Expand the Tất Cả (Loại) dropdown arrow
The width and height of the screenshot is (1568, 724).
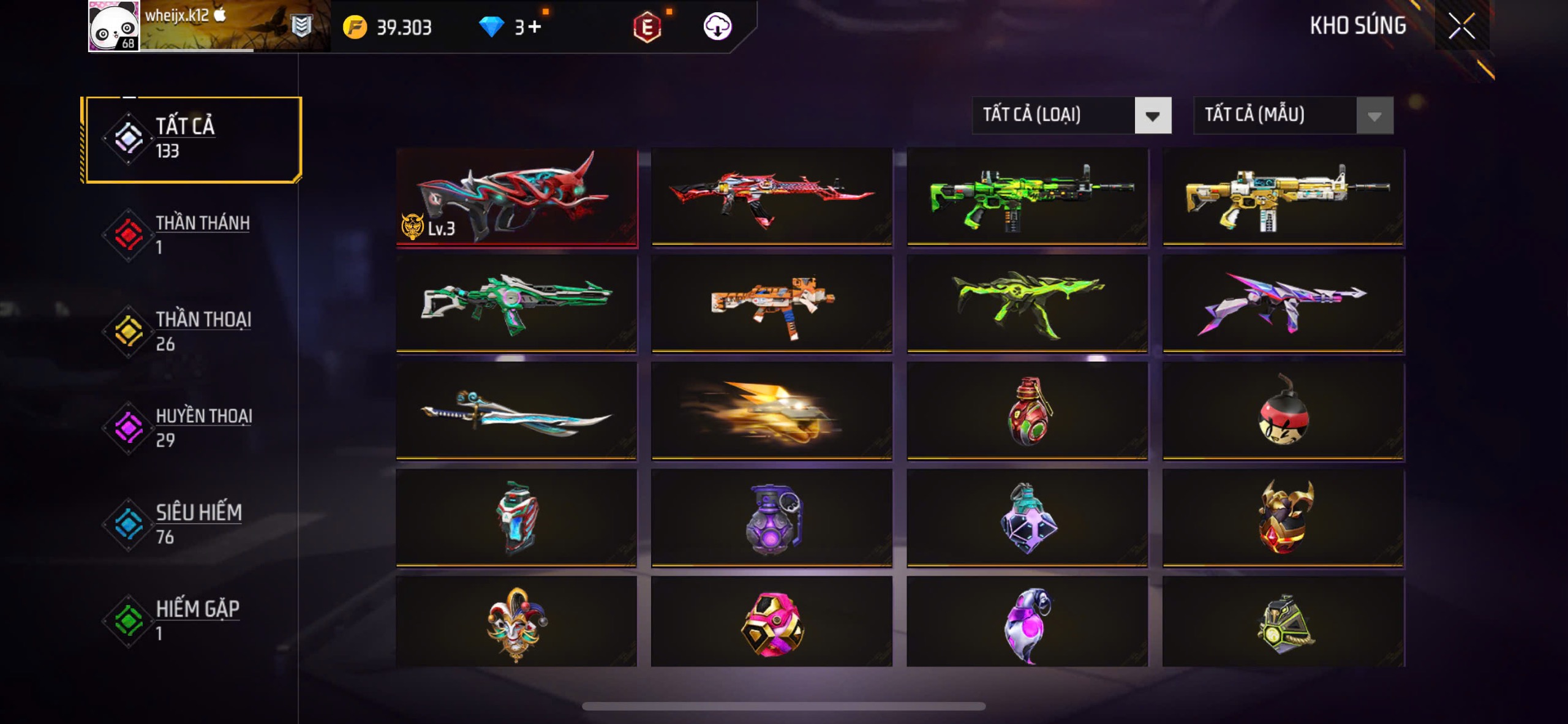(1153, 115)
